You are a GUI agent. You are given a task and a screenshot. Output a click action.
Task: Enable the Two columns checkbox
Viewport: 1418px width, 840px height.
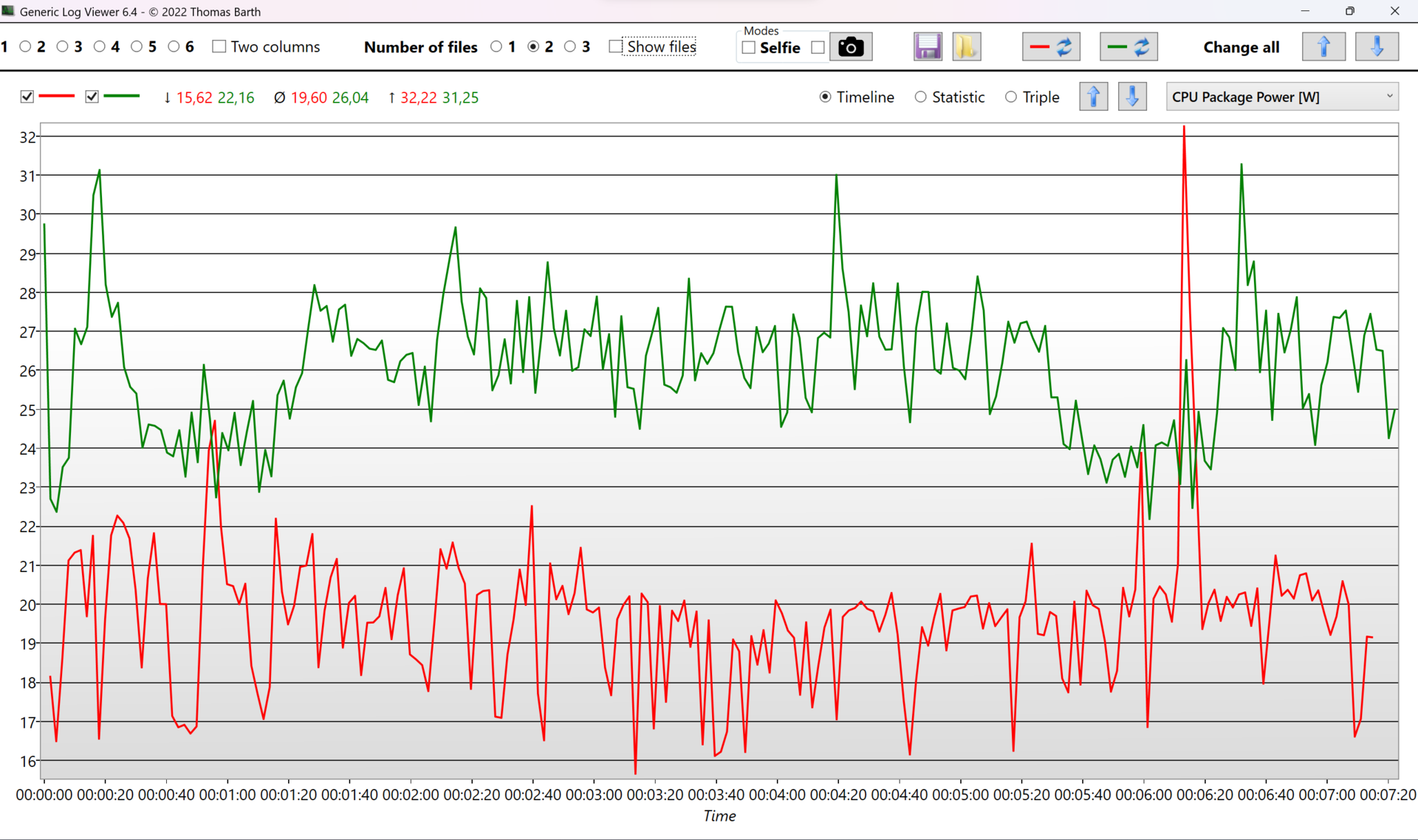pyautogui.click(x=219, y=47)
